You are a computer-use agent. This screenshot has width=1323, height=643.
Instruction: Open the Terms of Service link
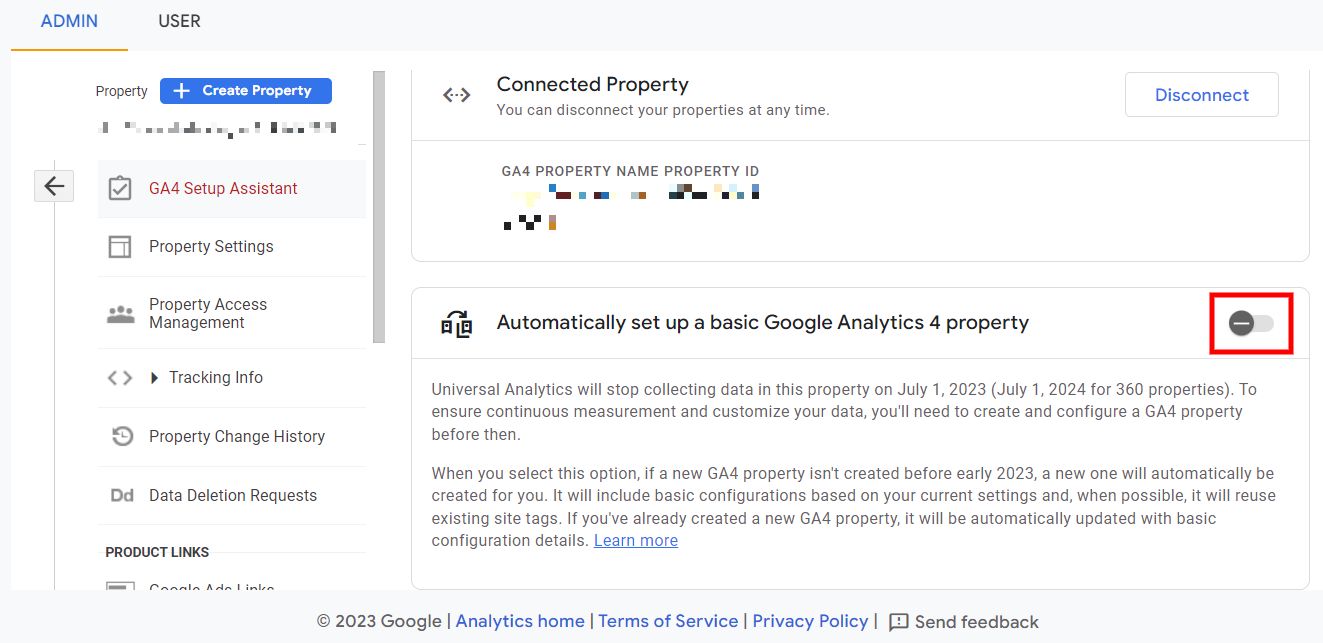(x=668, y=621)
